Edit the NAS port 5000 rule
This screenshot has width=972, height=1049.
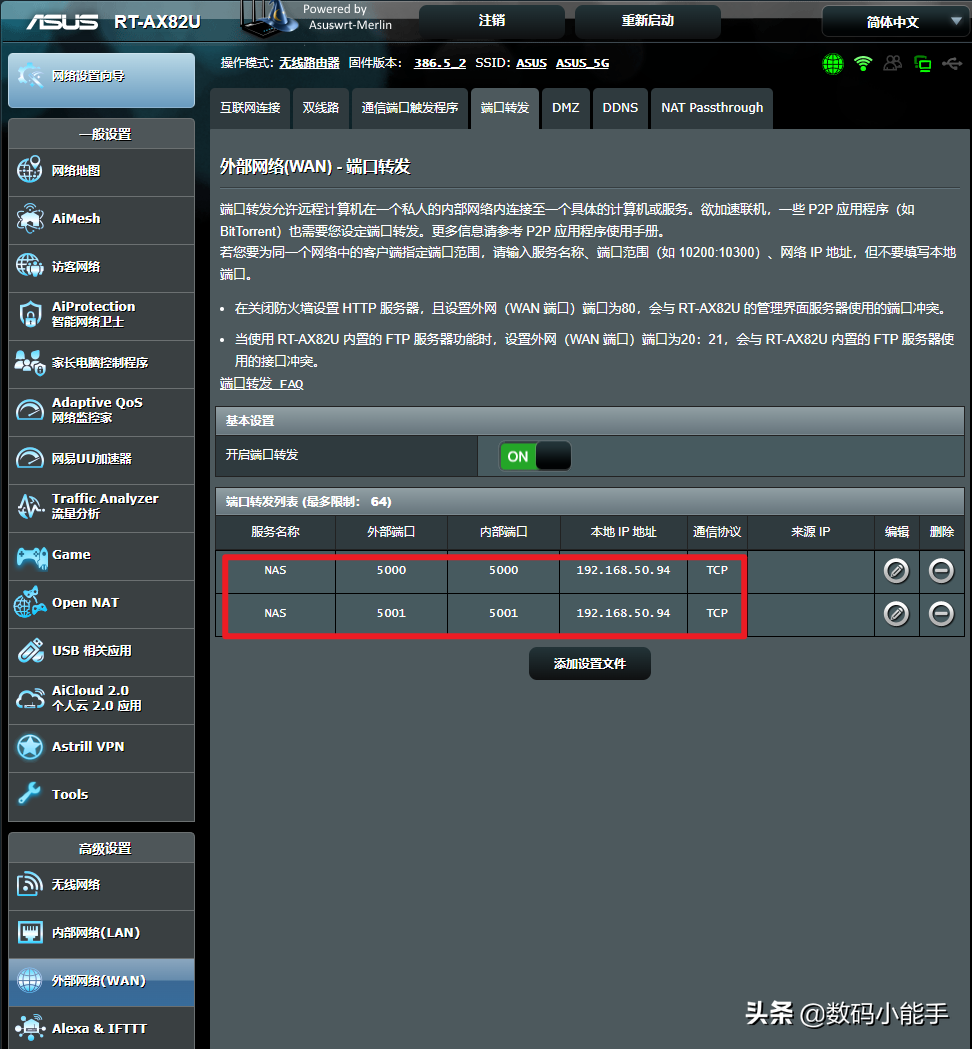[896, 571]
